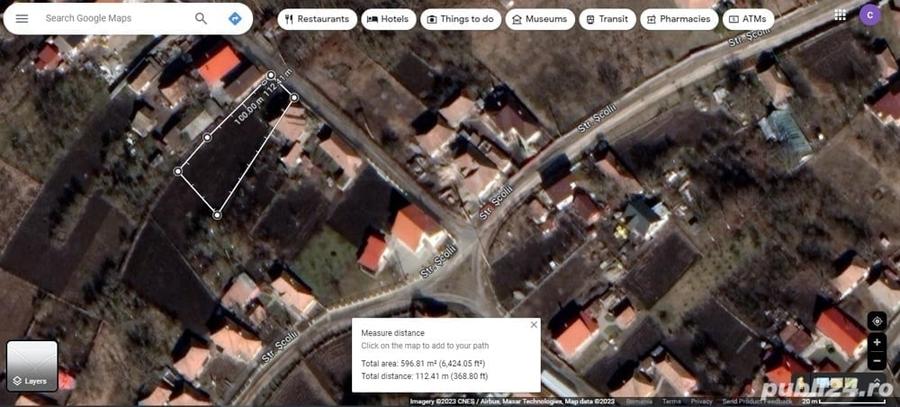Zoom in with the plus button
This screenshot has height=407, width=900.
point(877,343)
